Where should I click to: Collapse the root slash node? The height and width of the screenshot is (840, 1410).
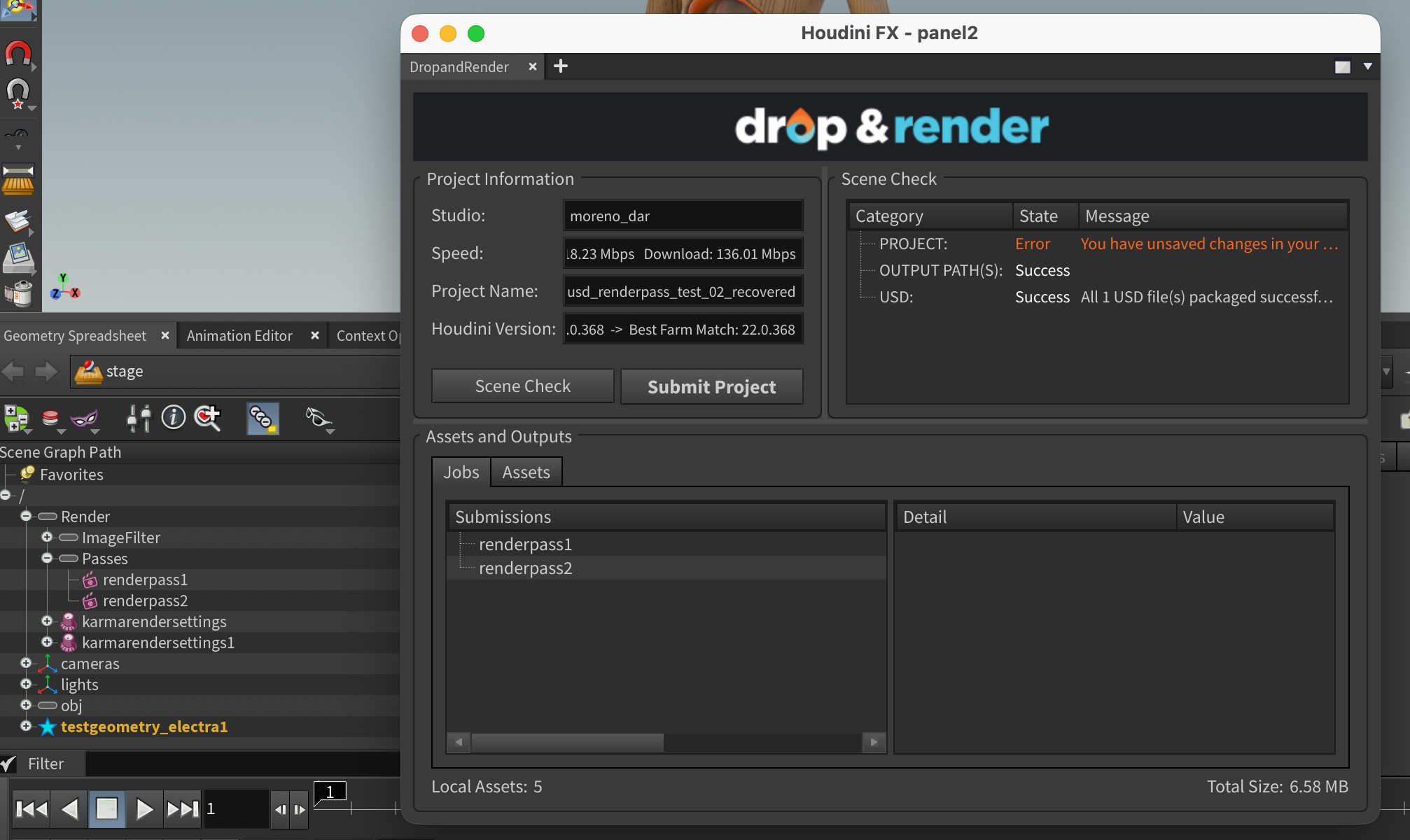[x=6, y=495]
